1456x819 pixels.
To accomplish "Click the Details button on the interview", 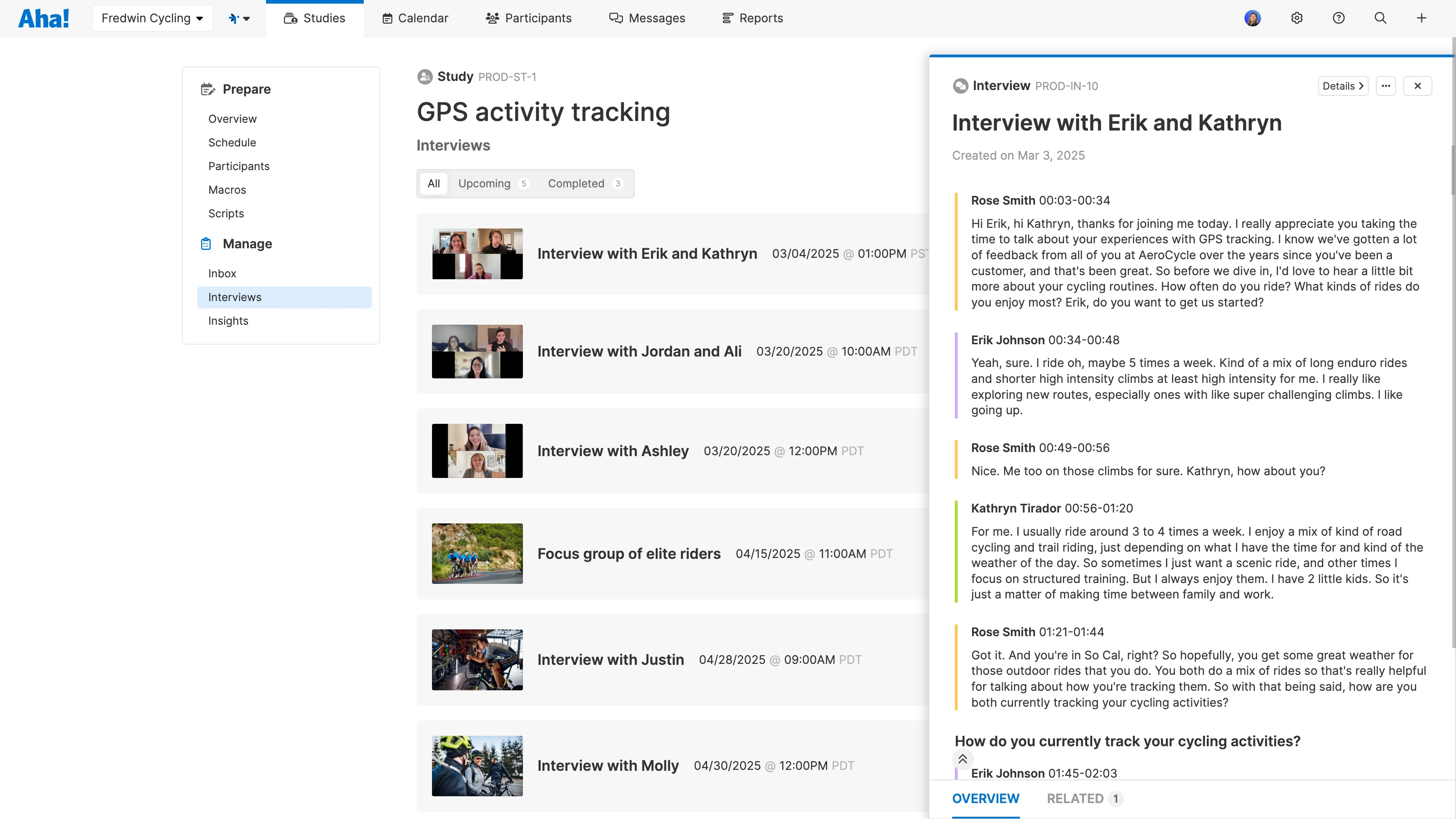I will 1343,85.
